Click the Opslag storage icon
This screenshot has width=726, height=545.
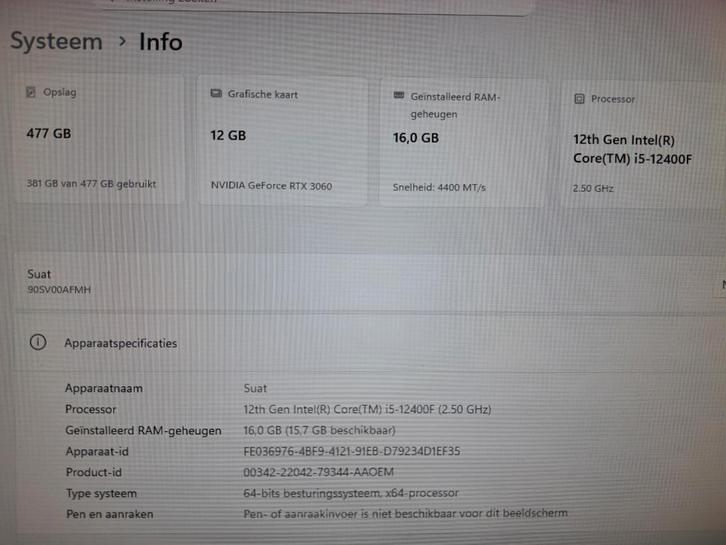[31, 92]
